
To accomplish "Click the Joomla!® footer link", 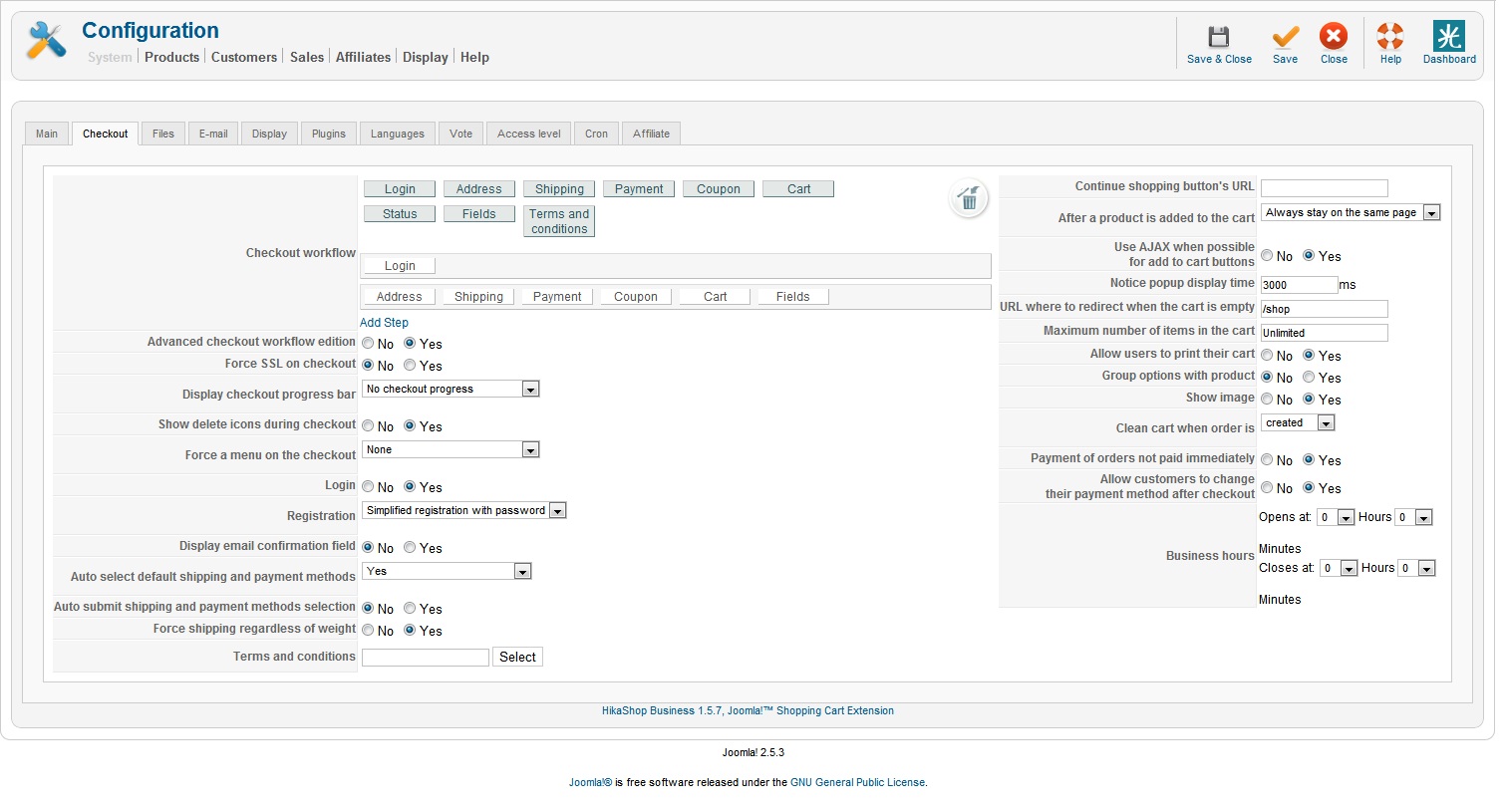I will click(x=590, y=783).
